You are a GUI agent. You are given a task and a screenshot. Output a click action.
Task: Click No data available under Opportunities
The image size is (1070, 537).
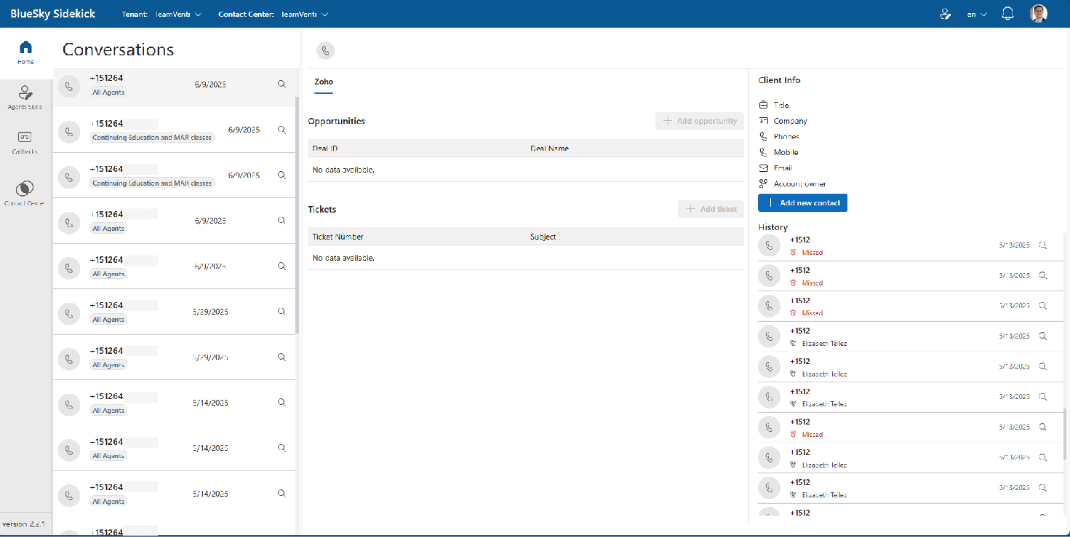(343, 170)
